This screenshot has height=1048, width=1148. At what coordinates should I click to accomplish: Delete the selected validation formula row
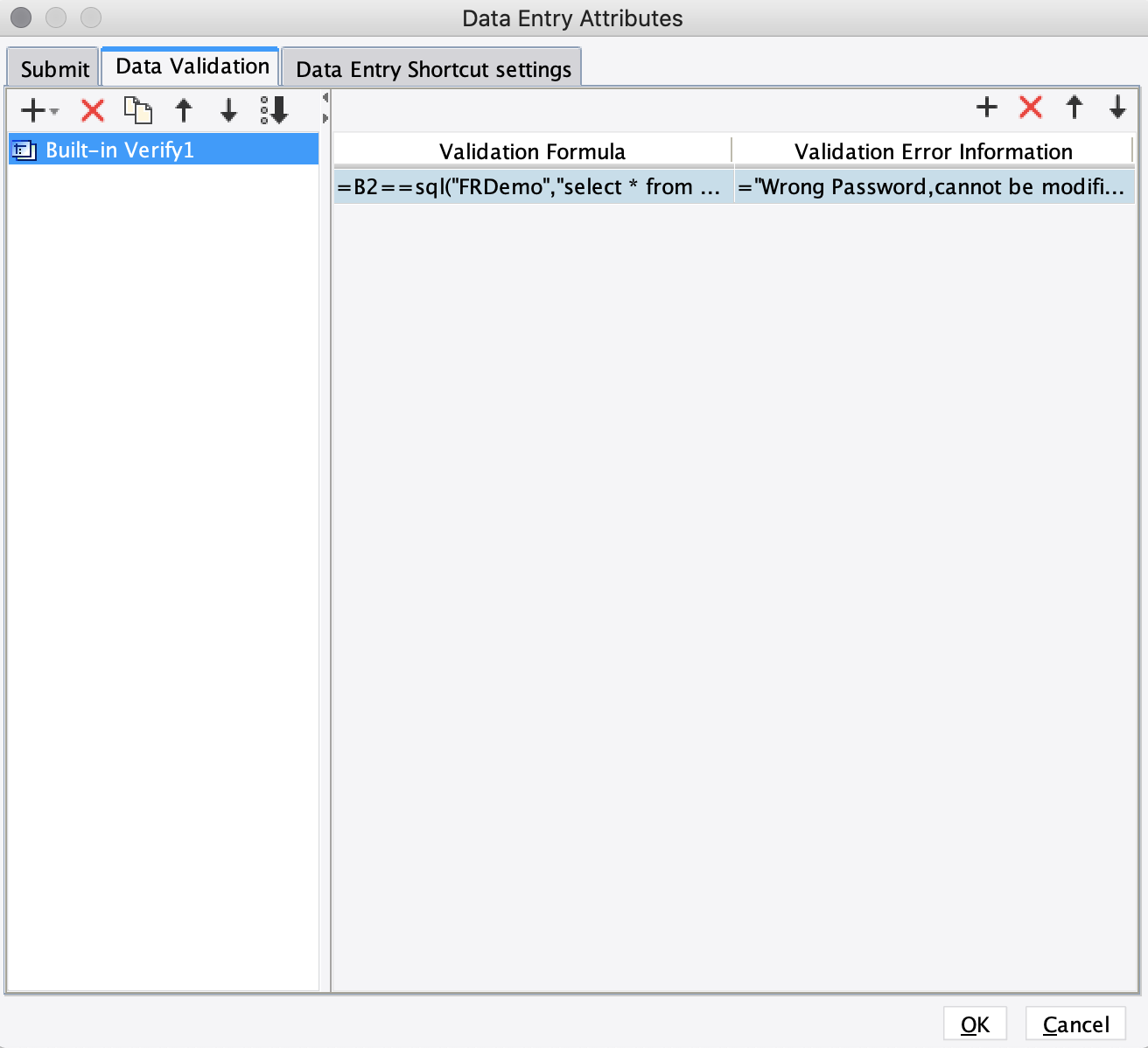1031,107
